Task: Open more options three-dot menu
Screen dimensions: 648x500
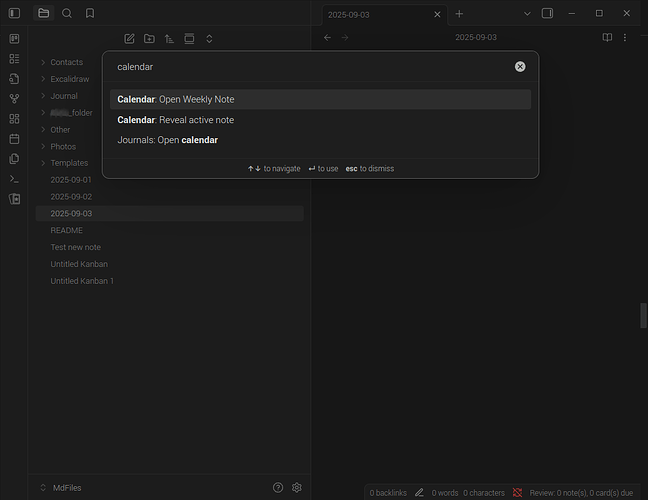Action: (x=624, y=38)
